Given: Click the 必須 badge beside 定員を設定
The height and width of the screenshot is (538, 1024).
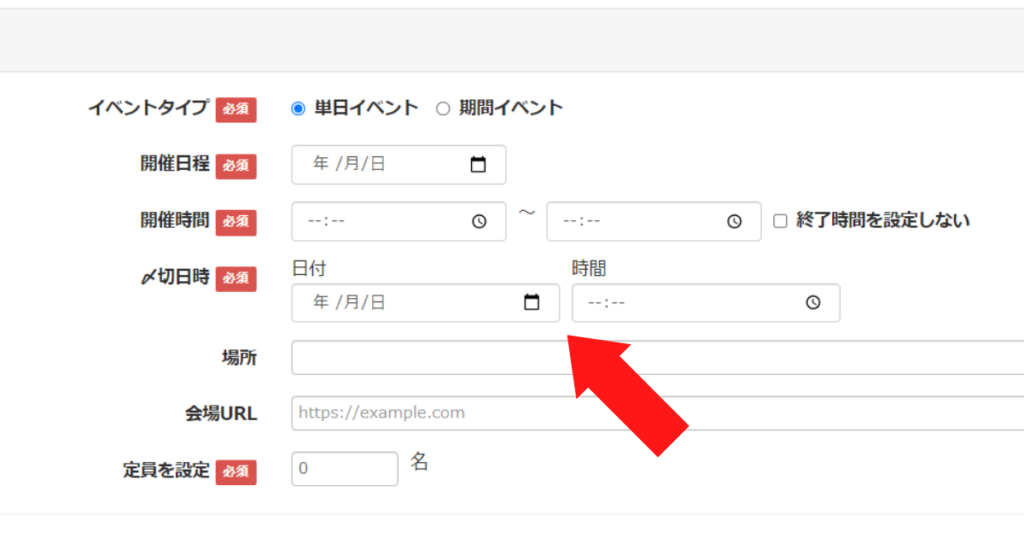Looking at the screenshot, I should tap(236, 471).
